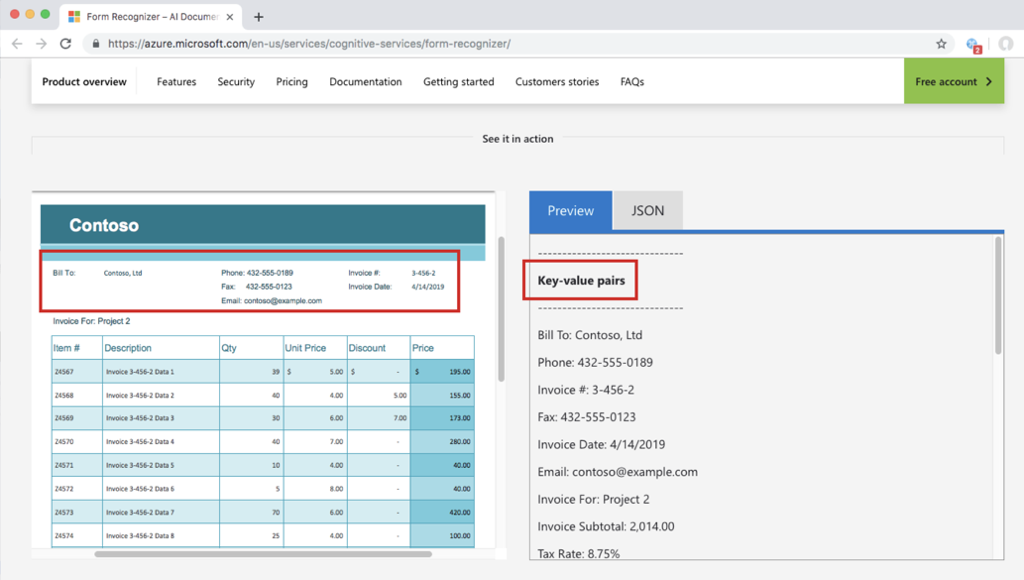Click macOS green fullscreen window button
This screenshot has width=1024, height=580.
(45, 14)
